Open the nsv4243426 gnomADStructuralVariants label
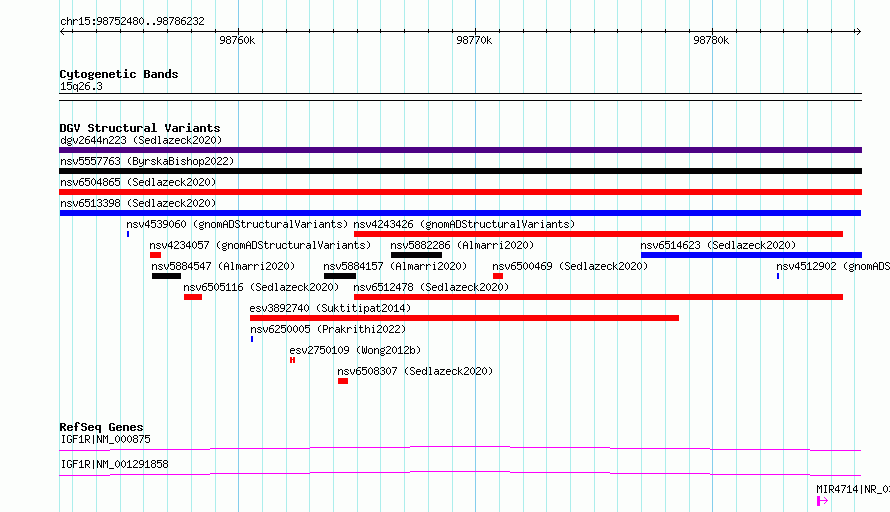The image size is (890, 512). tap(464, 224)
